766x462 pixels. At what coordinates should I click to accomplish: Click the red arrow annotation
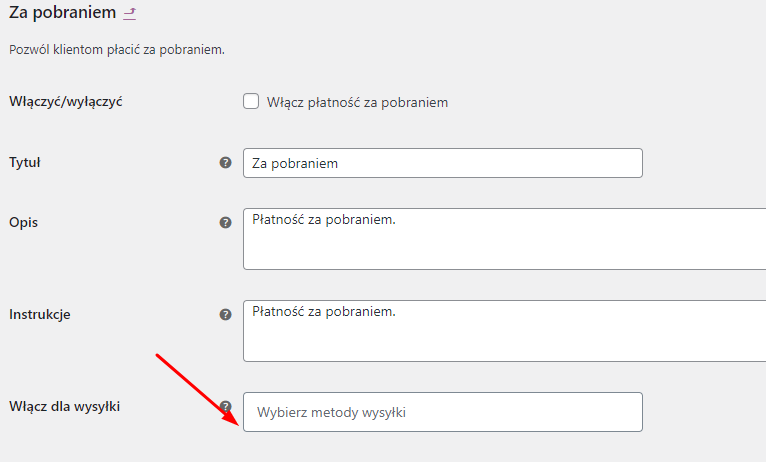(197, 390)
